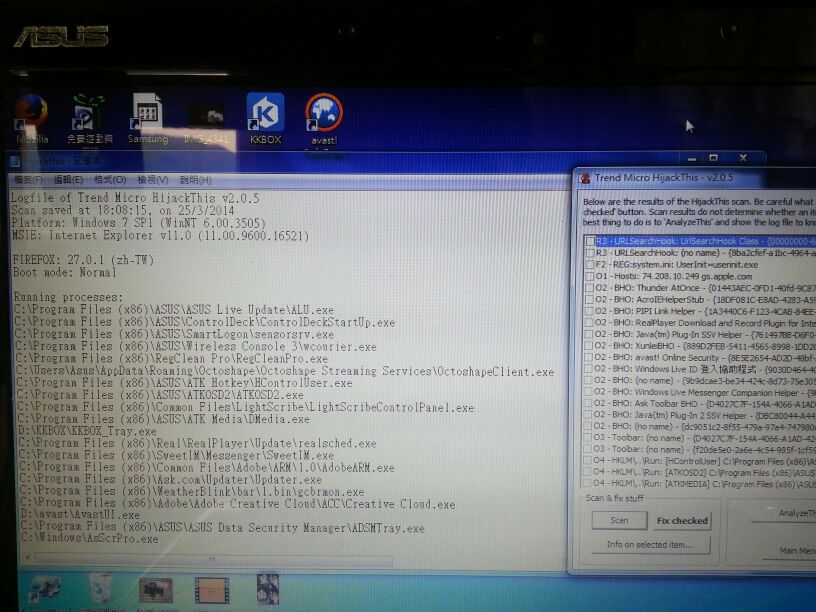Open the 檔案(F) menu in Notepad
This screenshot has width=816, height=612.
28,180
